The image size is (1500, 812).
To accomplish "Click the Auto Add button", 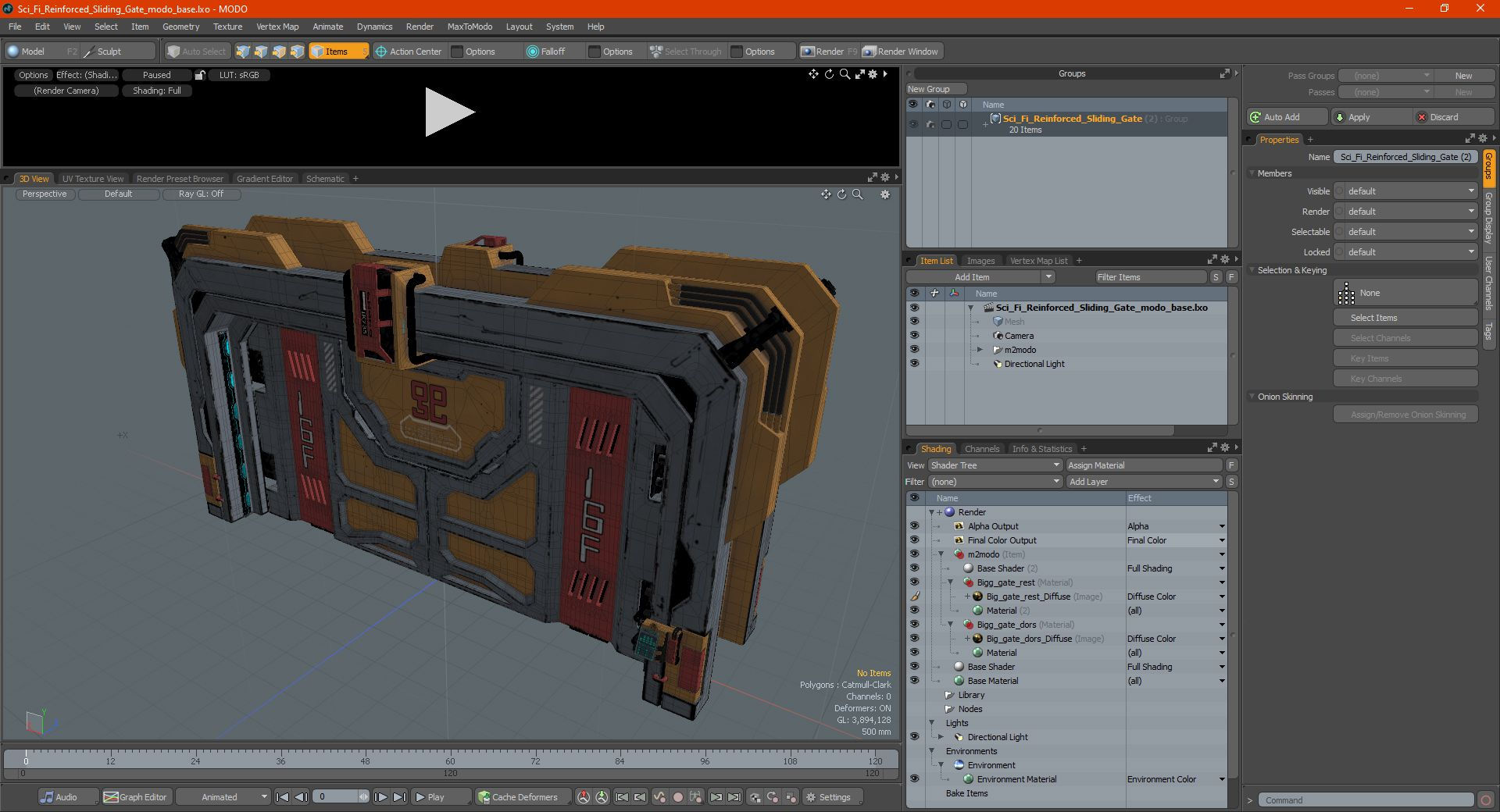I will (x=1287, y=117).
